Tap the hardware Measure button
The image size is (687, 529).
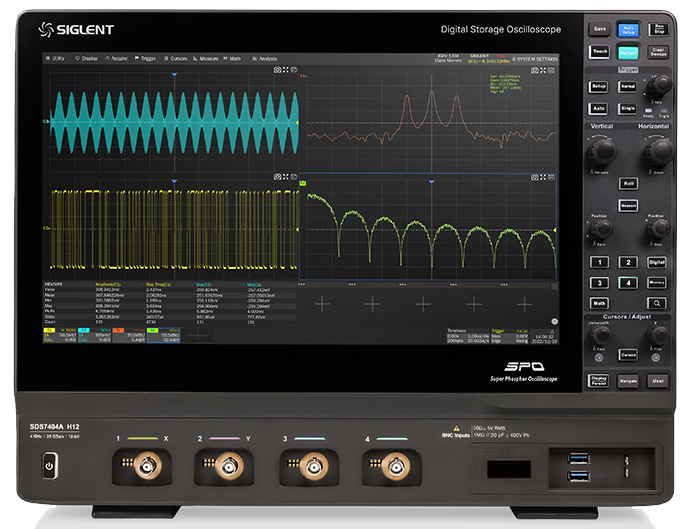[628, 206]
